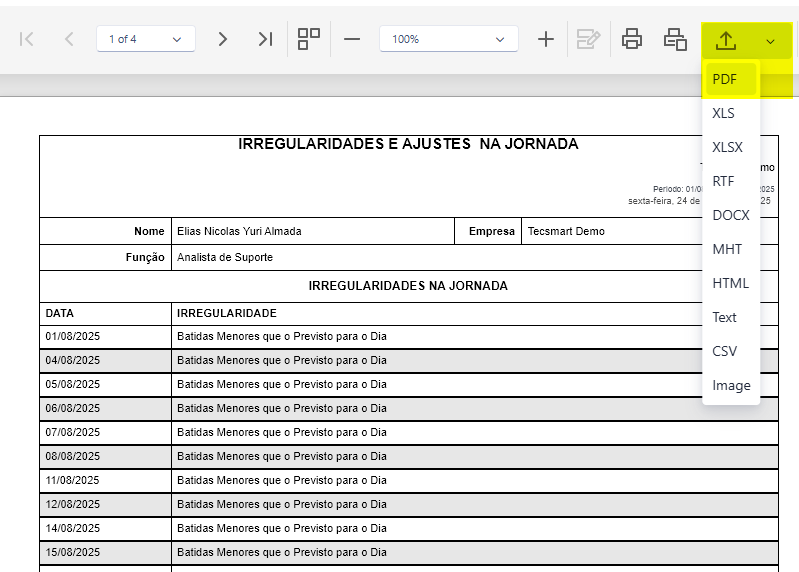Go to previous page
Screen dimensions: 799x572
coord(69,39)
